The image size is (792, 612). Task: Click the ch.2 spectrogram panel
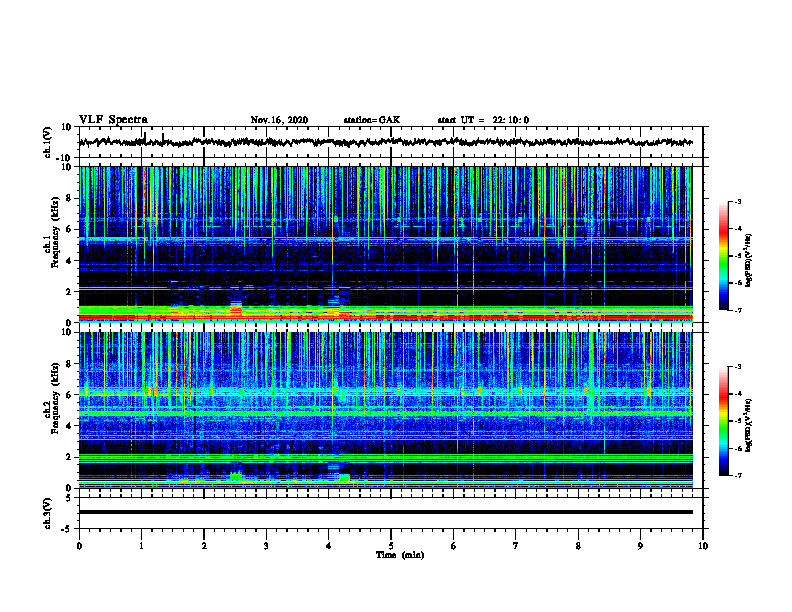point(385,410)
